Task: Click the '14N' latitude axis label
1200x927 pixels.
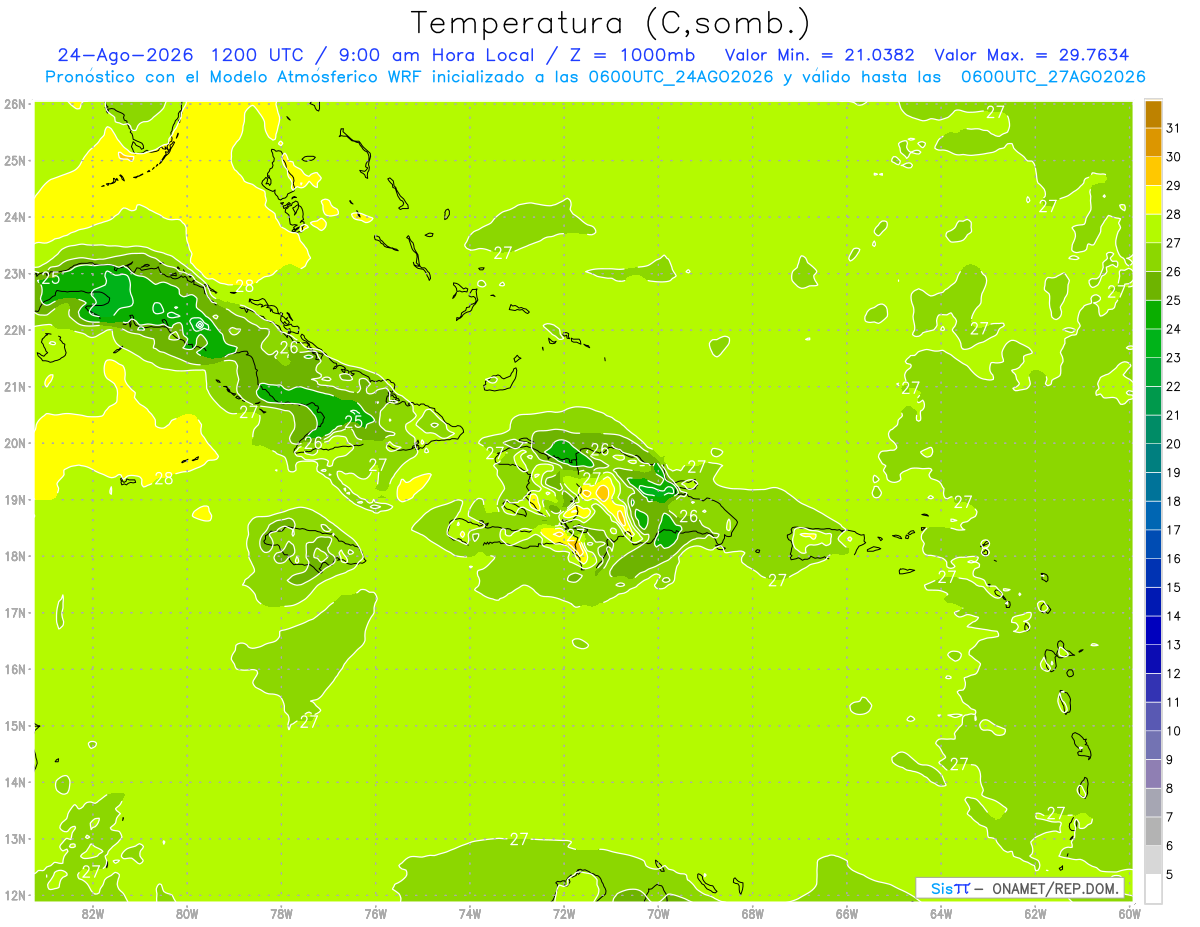Action: [15, 782]
